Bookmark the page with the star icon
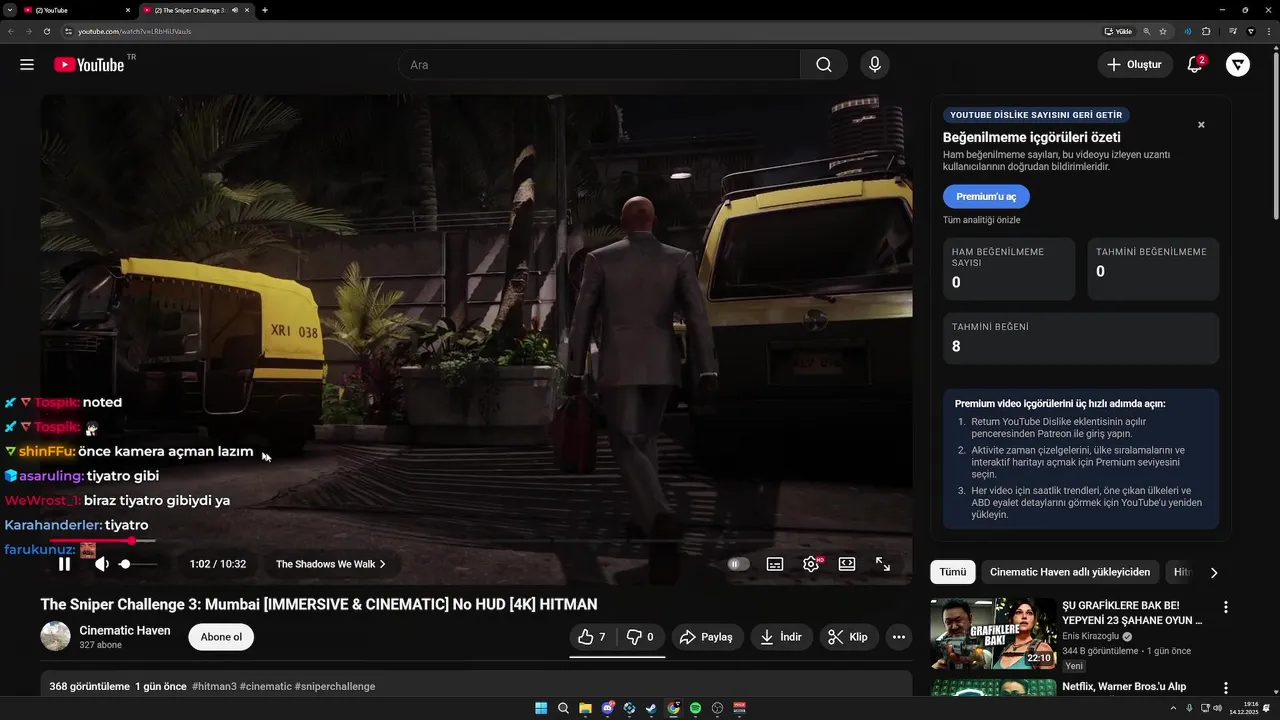 coord(1163,31)
